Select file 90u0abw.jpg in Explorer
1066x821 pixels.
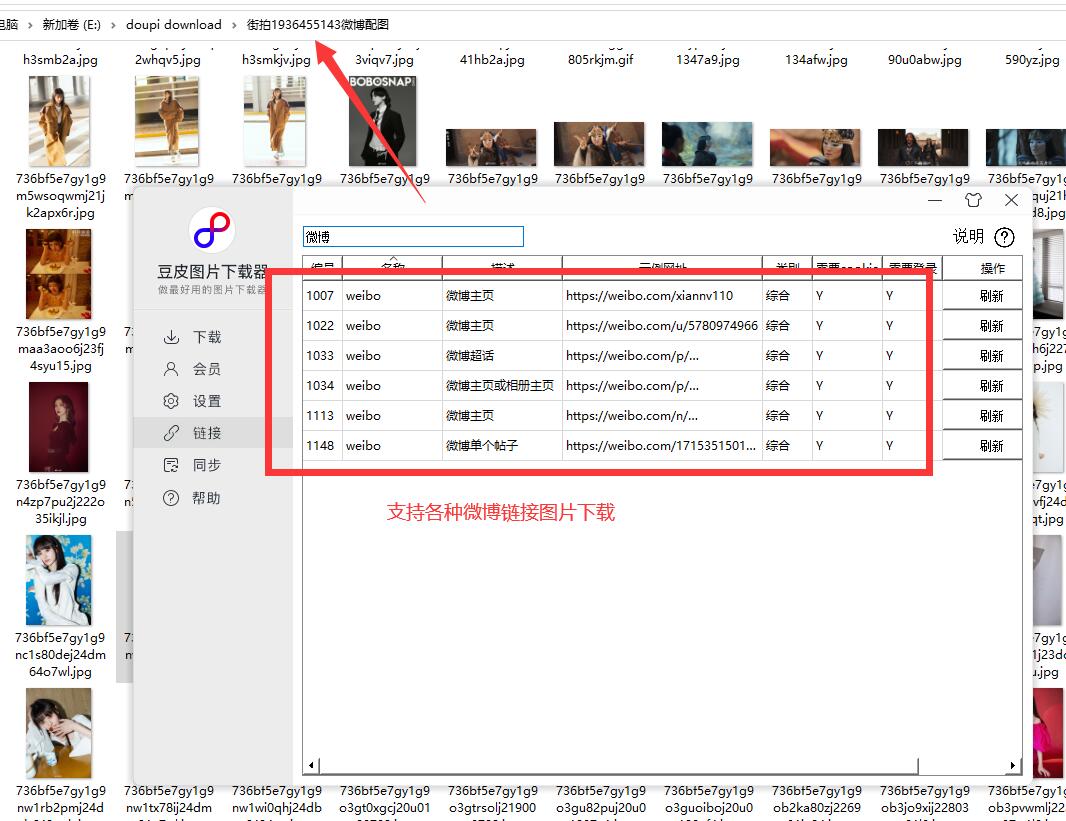[925, 59]
